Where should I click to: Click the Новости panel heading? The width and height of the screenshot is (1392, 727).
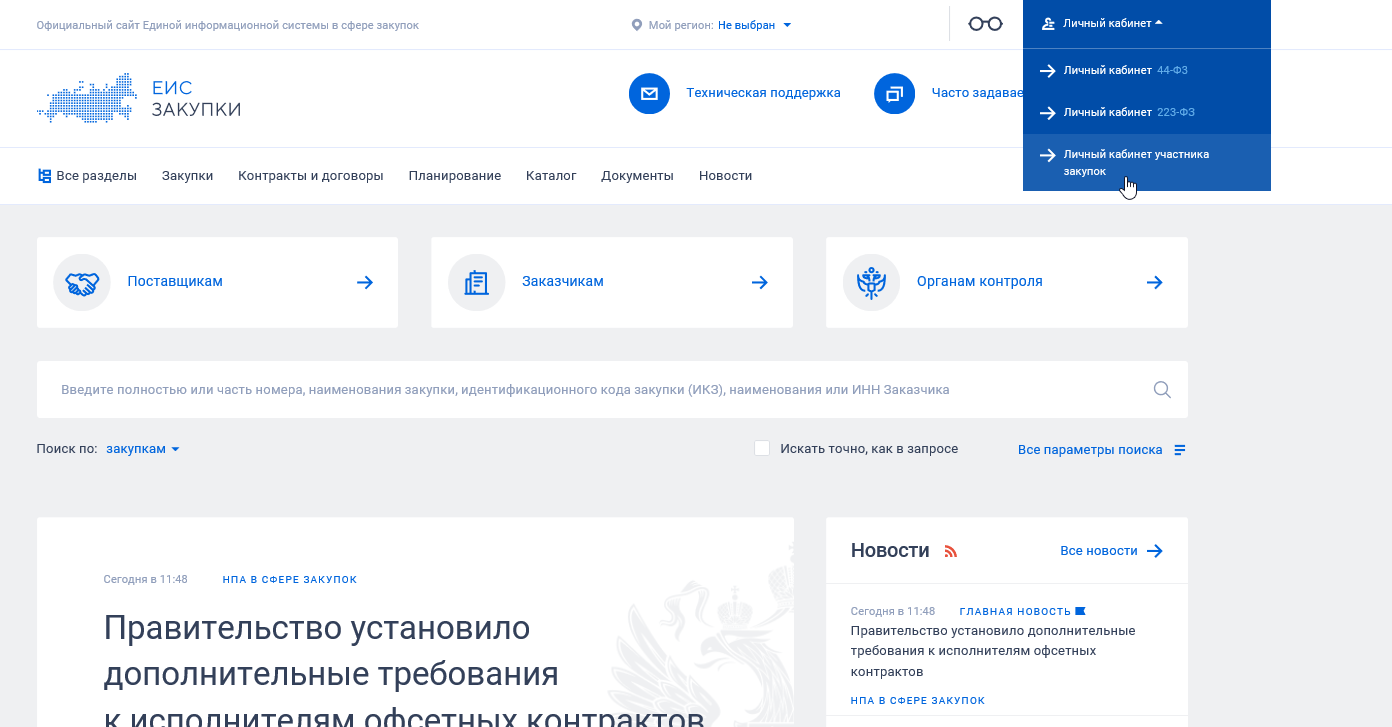[x=890, y=551]
